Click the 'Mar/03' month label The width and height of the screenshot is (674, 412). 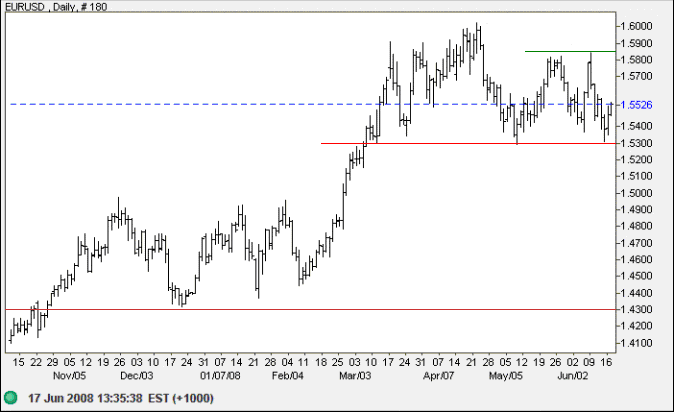pyautogui.click(x=355, y=376)
